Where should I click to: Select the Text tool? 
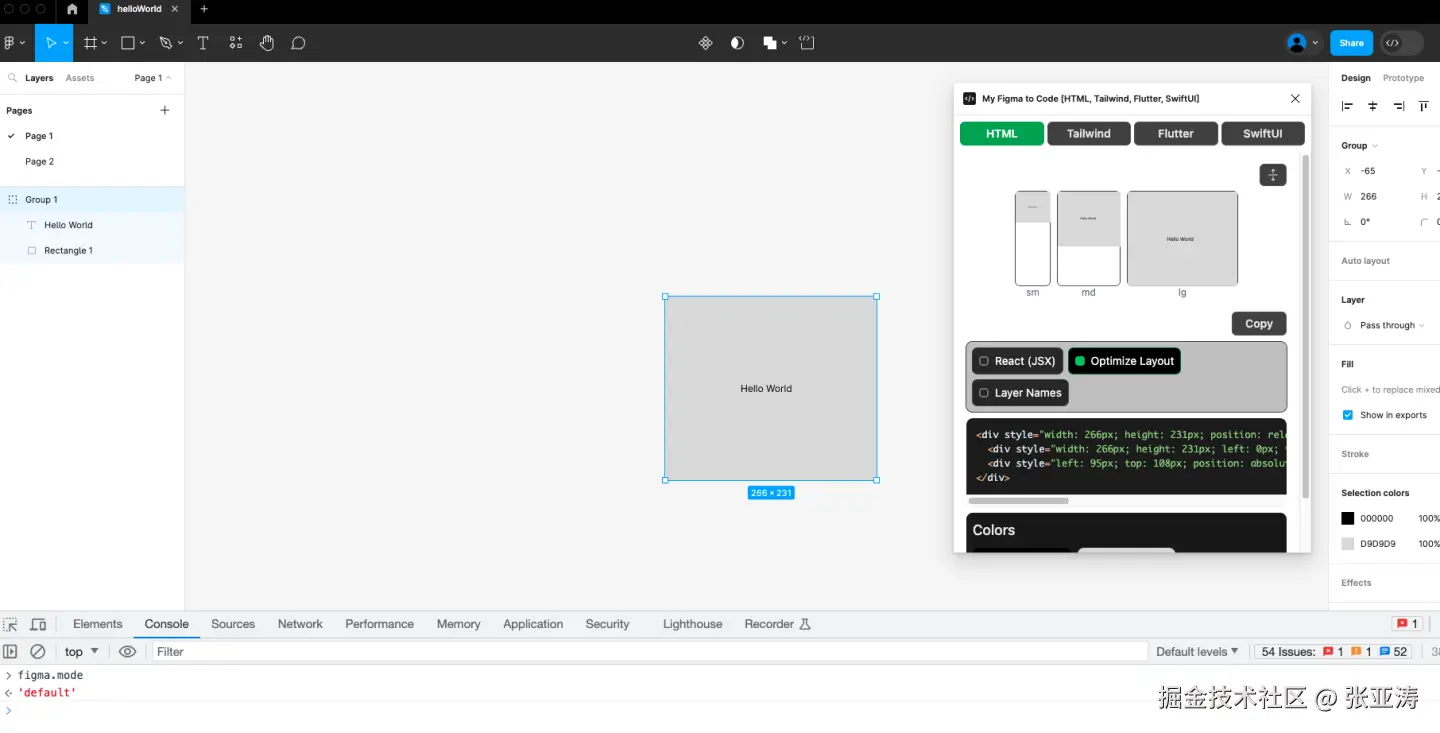coord(203,43)
